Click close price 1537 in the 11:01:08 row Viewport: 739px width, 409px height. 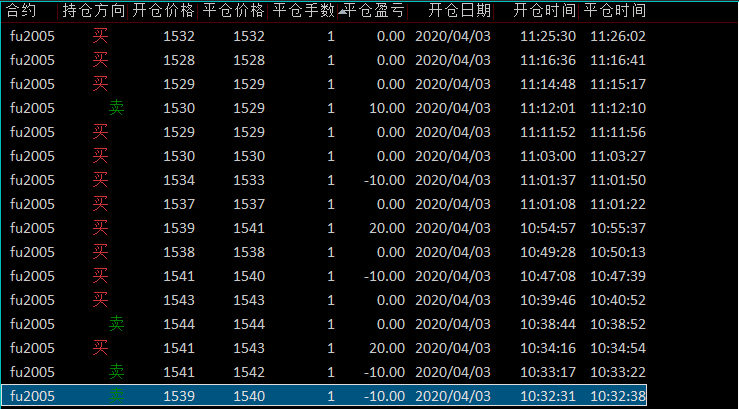point(249,204)
